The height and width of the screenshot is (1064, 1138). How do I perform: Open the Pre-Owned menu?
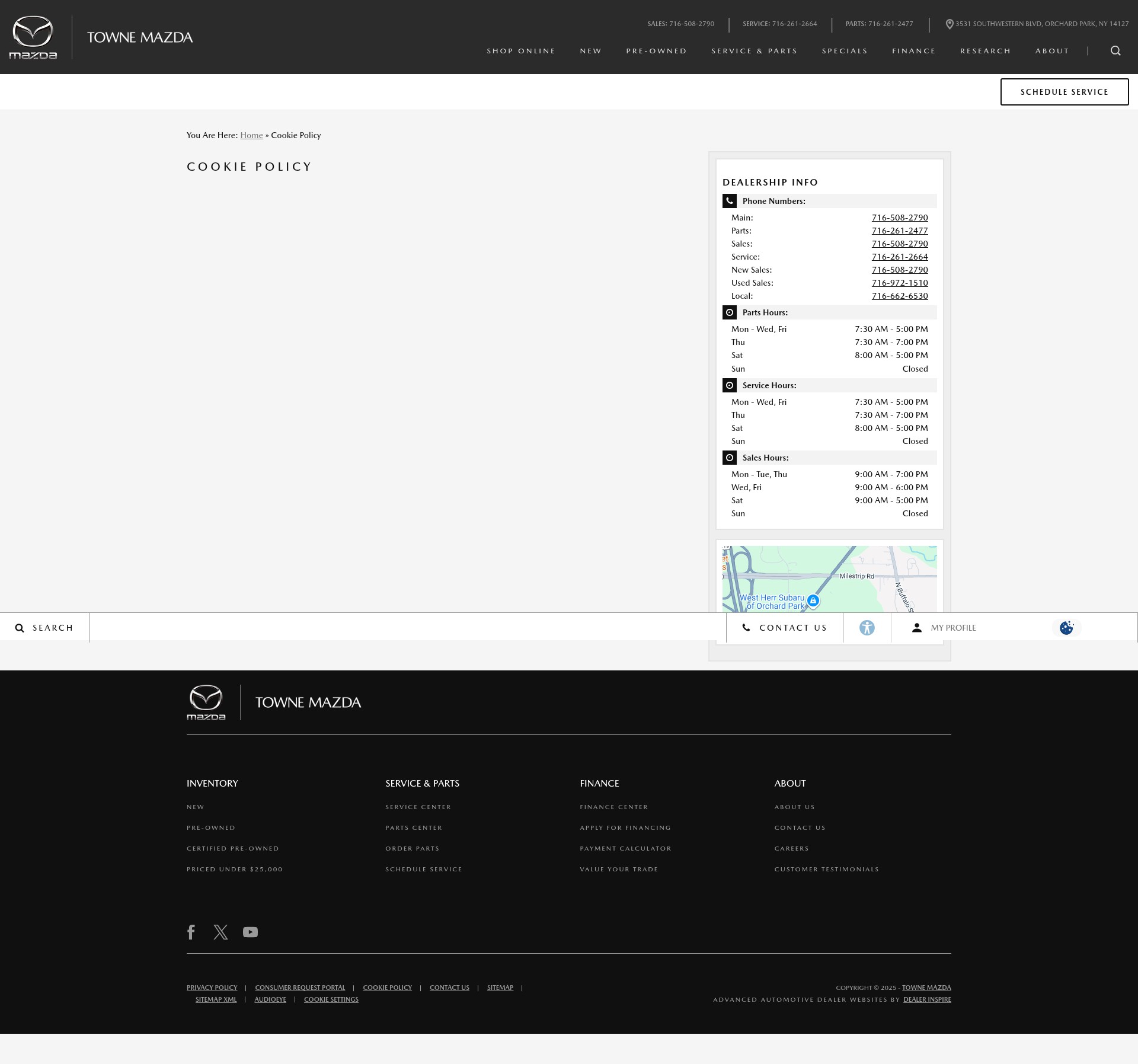[x=657, y=51]
